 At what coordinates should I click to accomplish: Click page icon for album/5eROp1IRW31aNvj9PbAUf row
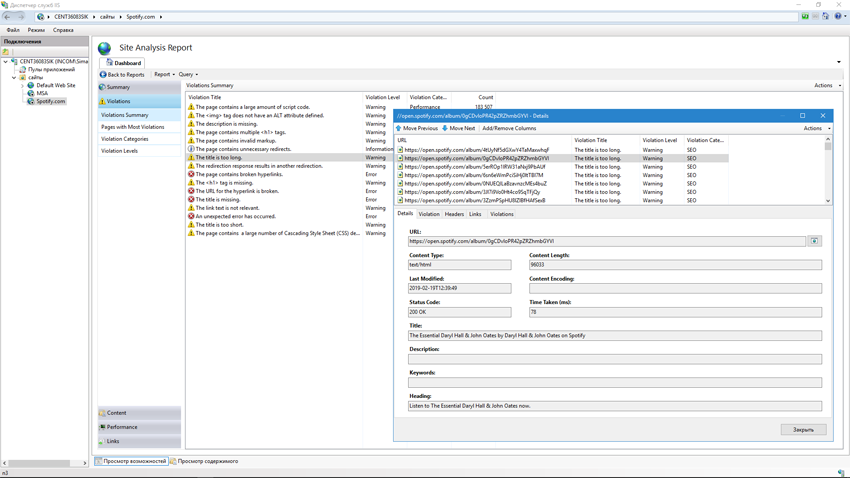pyautogui.click(x=400, y=167)
